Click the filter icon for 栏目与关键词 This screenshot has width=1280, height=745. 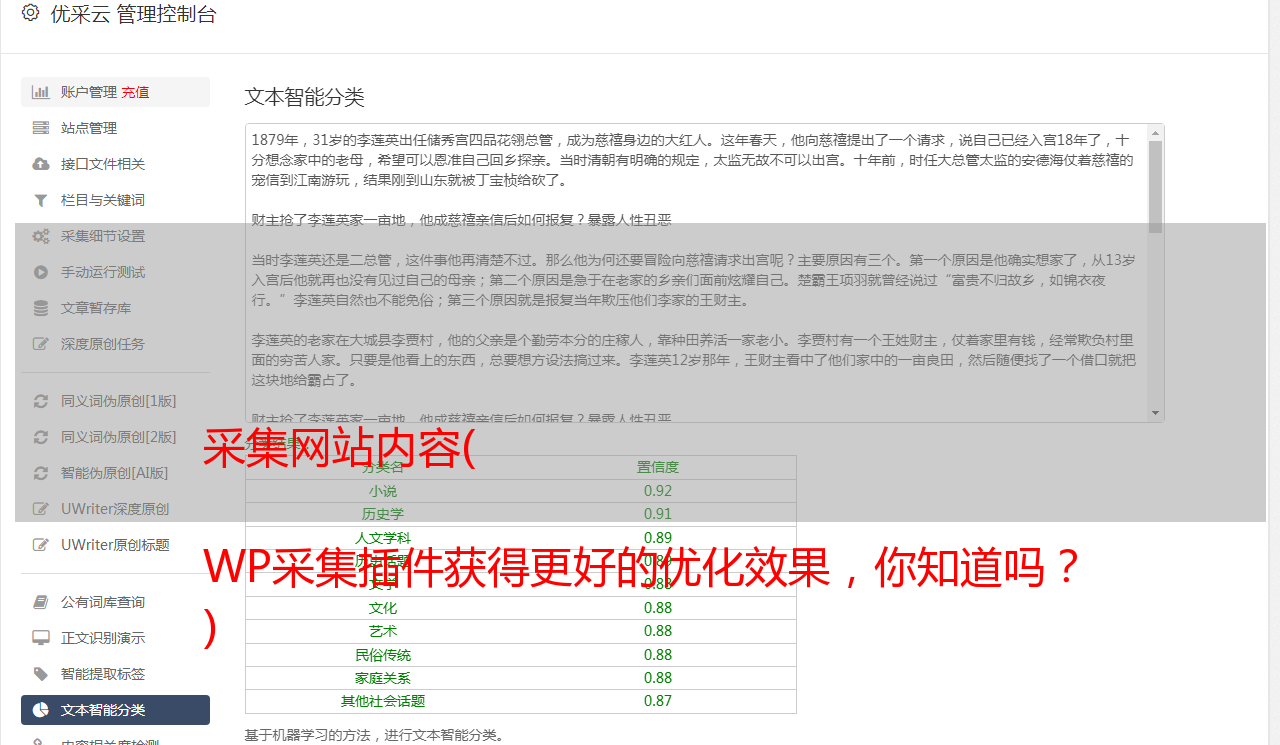41,200
